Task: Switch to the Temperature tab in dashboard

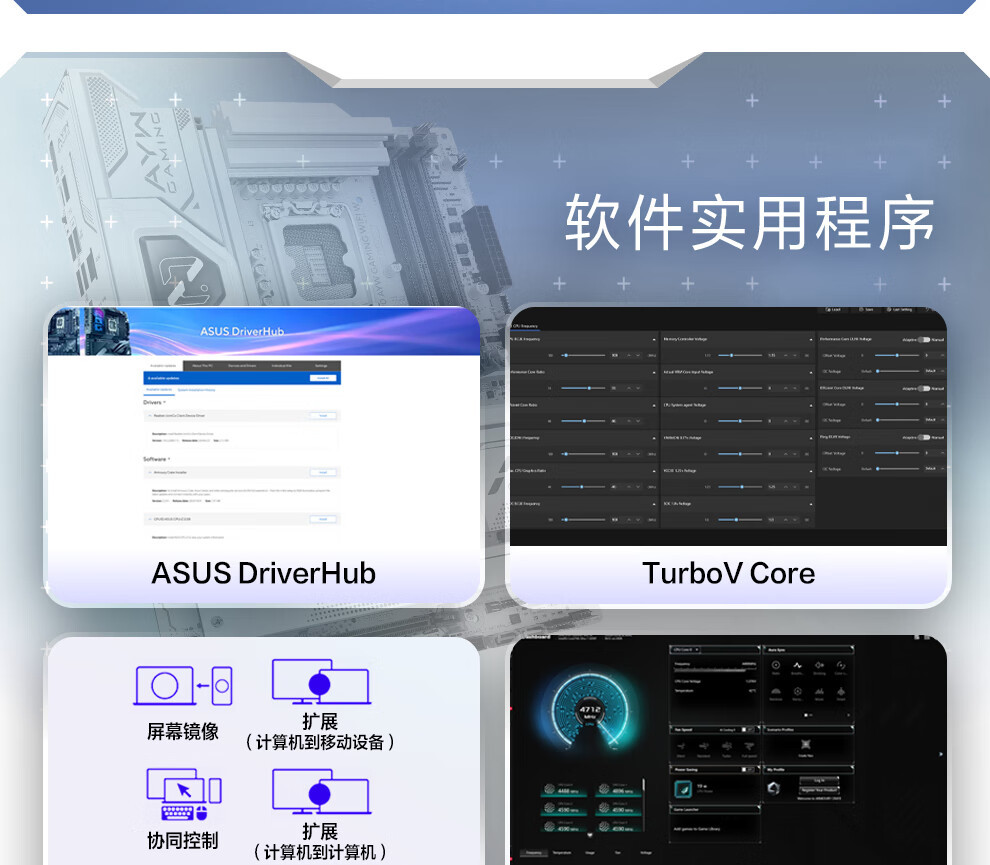Action: 562,852
